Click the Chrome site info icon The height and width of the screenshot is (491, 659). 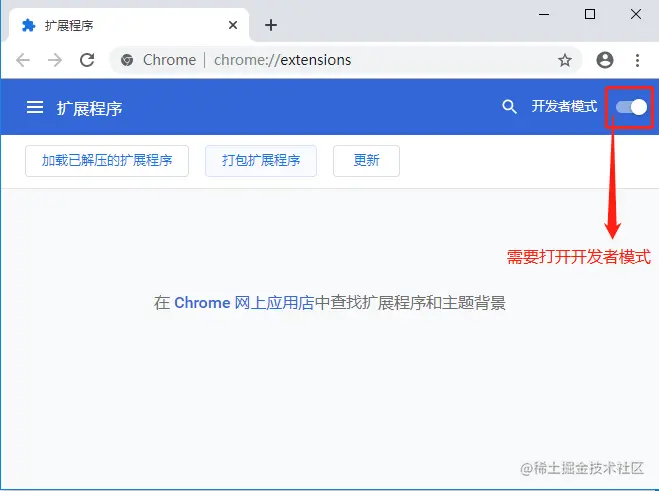(x=127, y=60)
